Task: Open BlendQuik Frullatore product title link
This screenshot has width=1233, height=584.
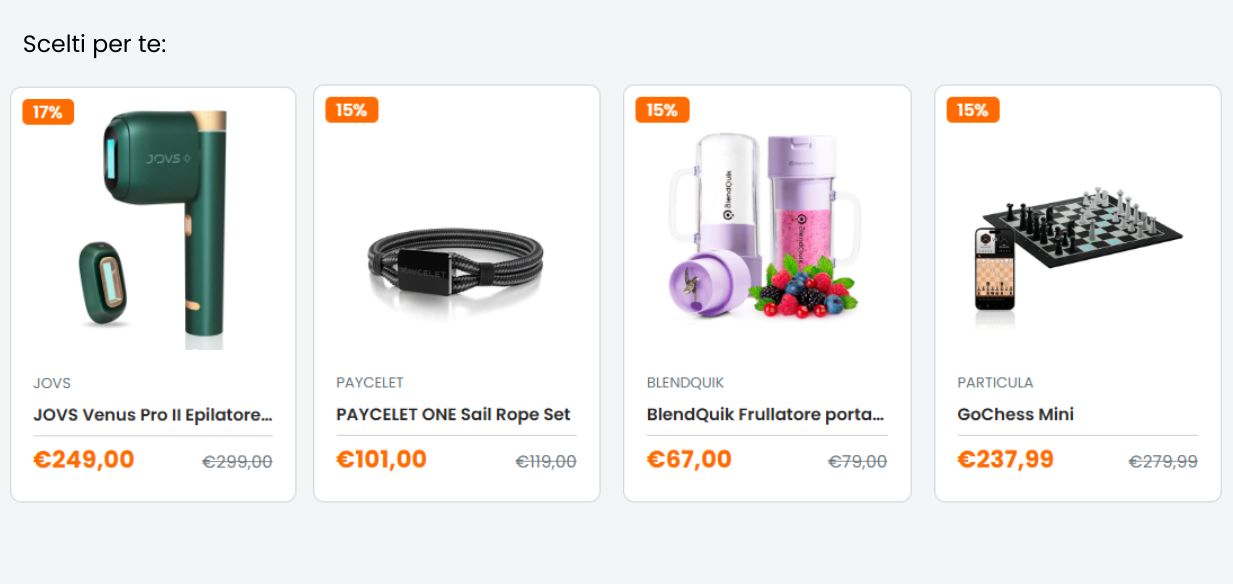Action: coord(766,414)
